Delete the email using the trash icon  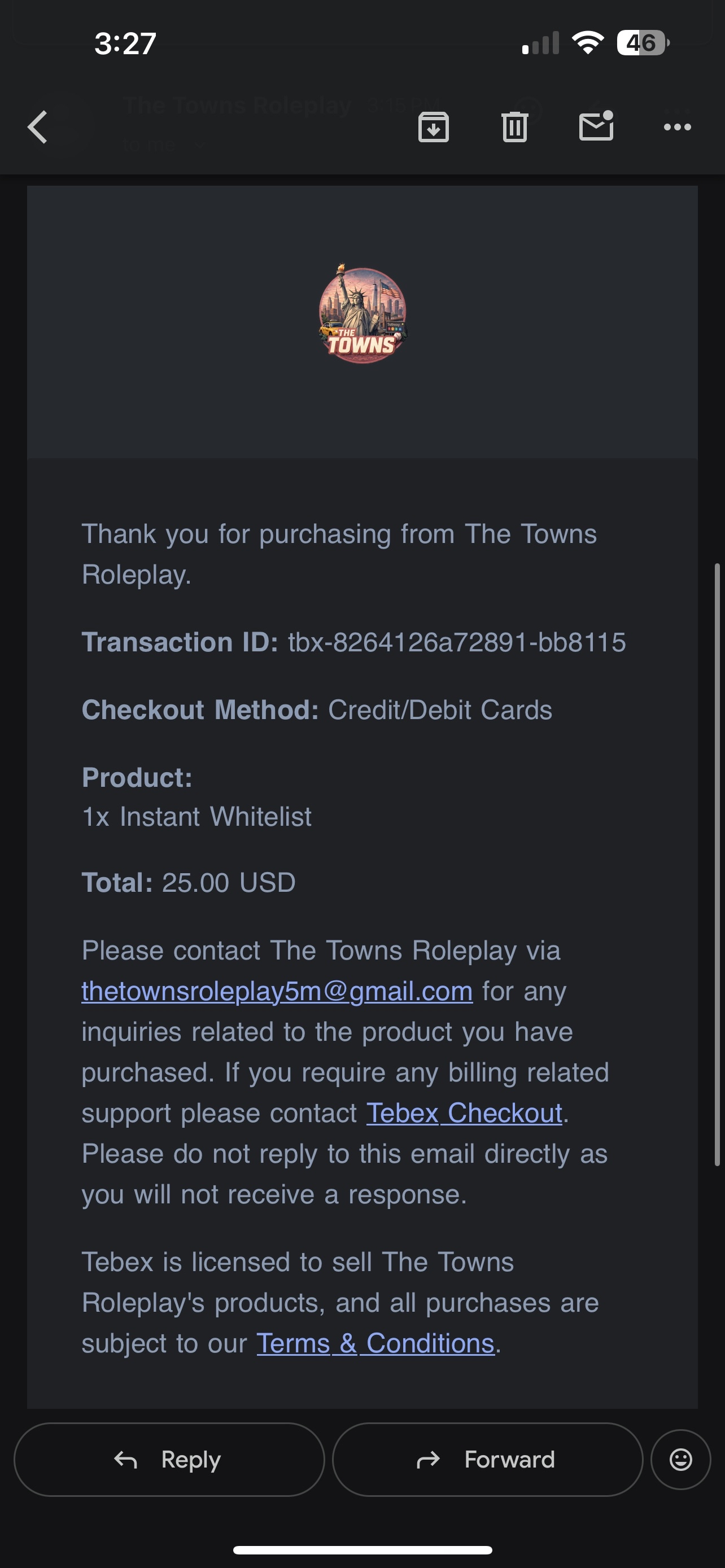pyautogui.click(x=514, y=127)
